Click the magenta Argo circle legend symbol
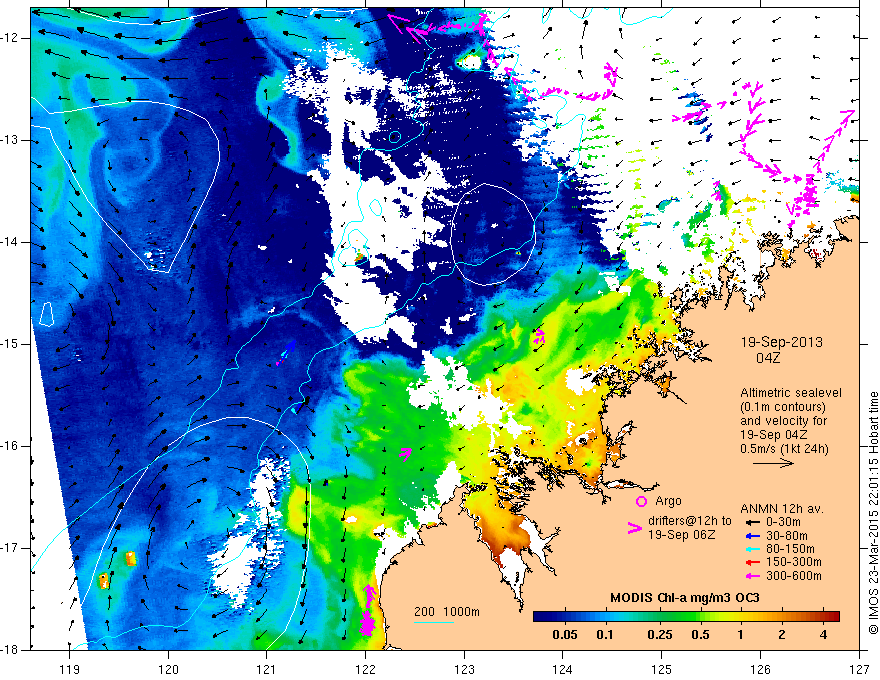 [641, 502]
